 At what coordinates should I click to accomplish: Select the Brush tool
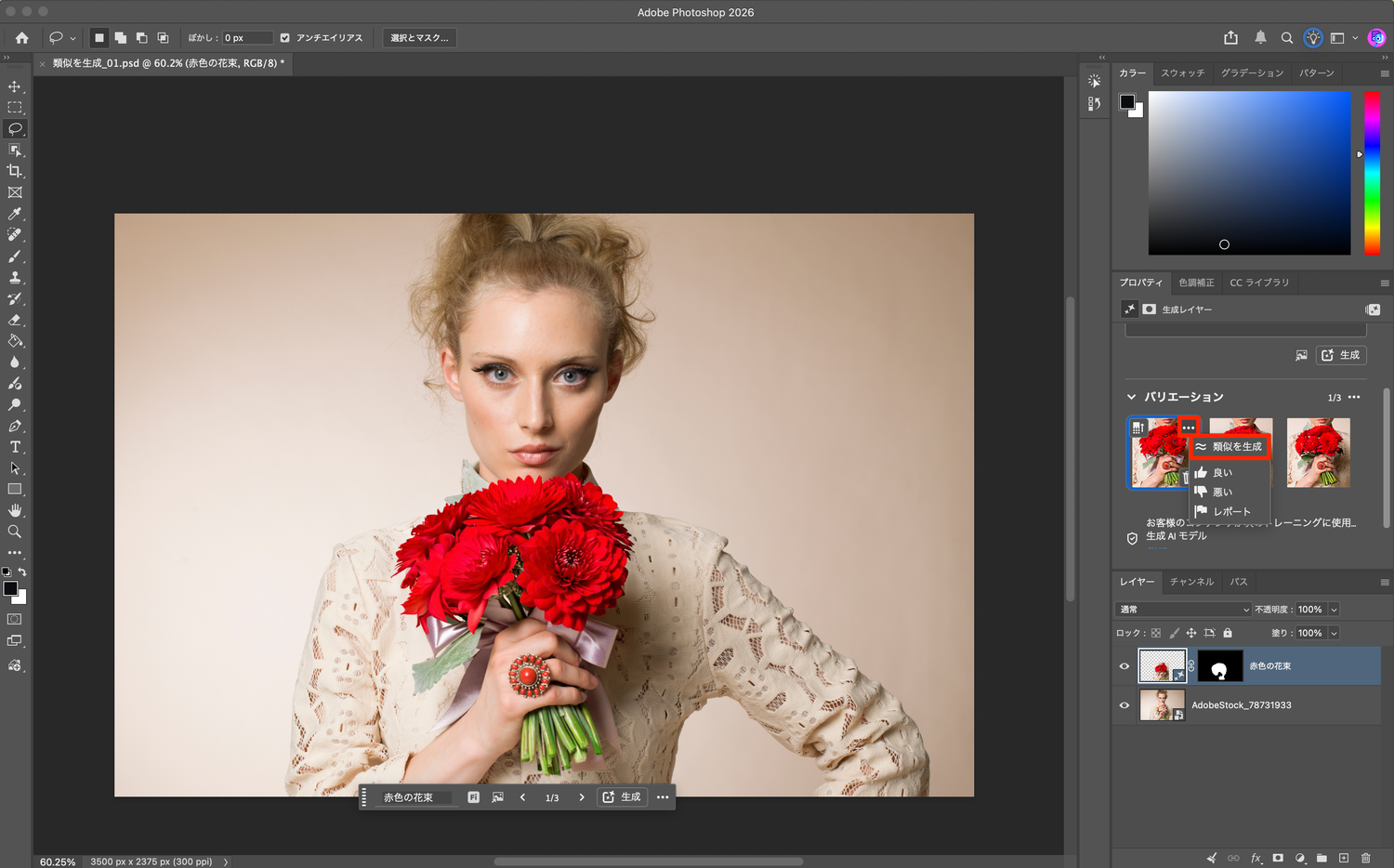click(15, 256)
